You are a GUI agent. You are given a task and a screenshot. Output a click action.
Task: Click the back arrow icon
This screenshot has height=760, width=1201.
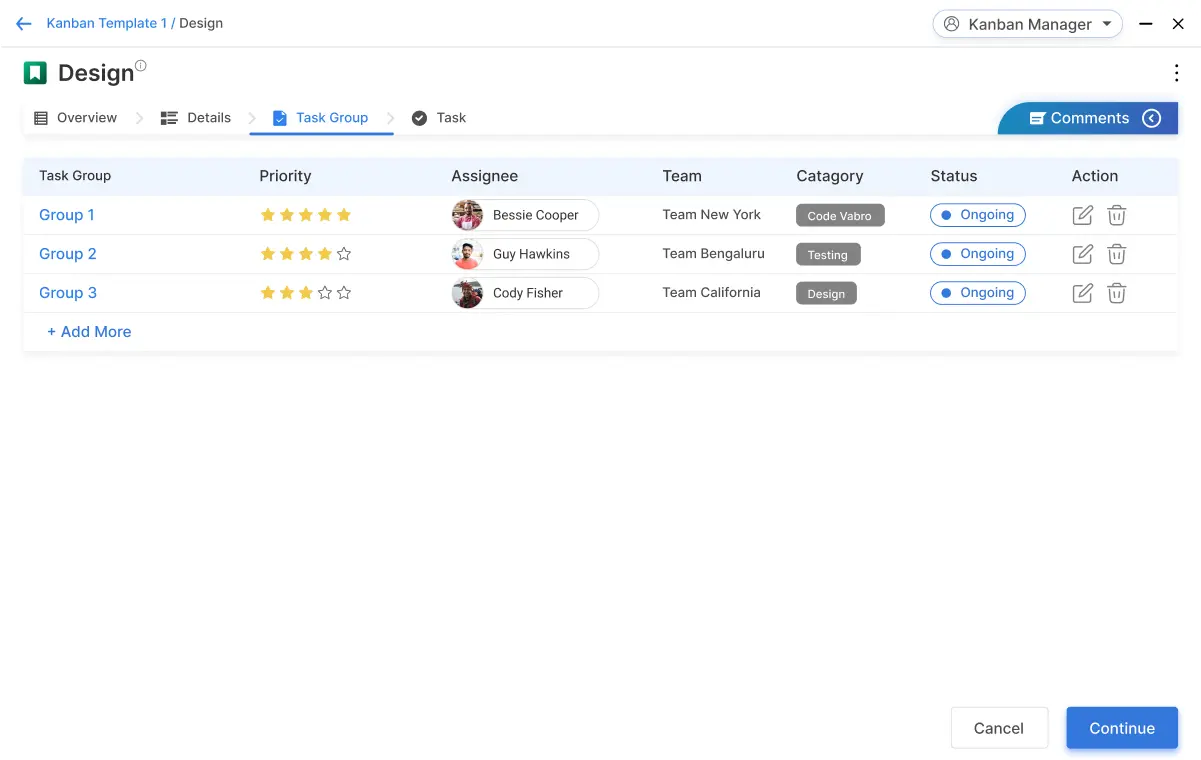pyautogui.click(x=24, y=24)
